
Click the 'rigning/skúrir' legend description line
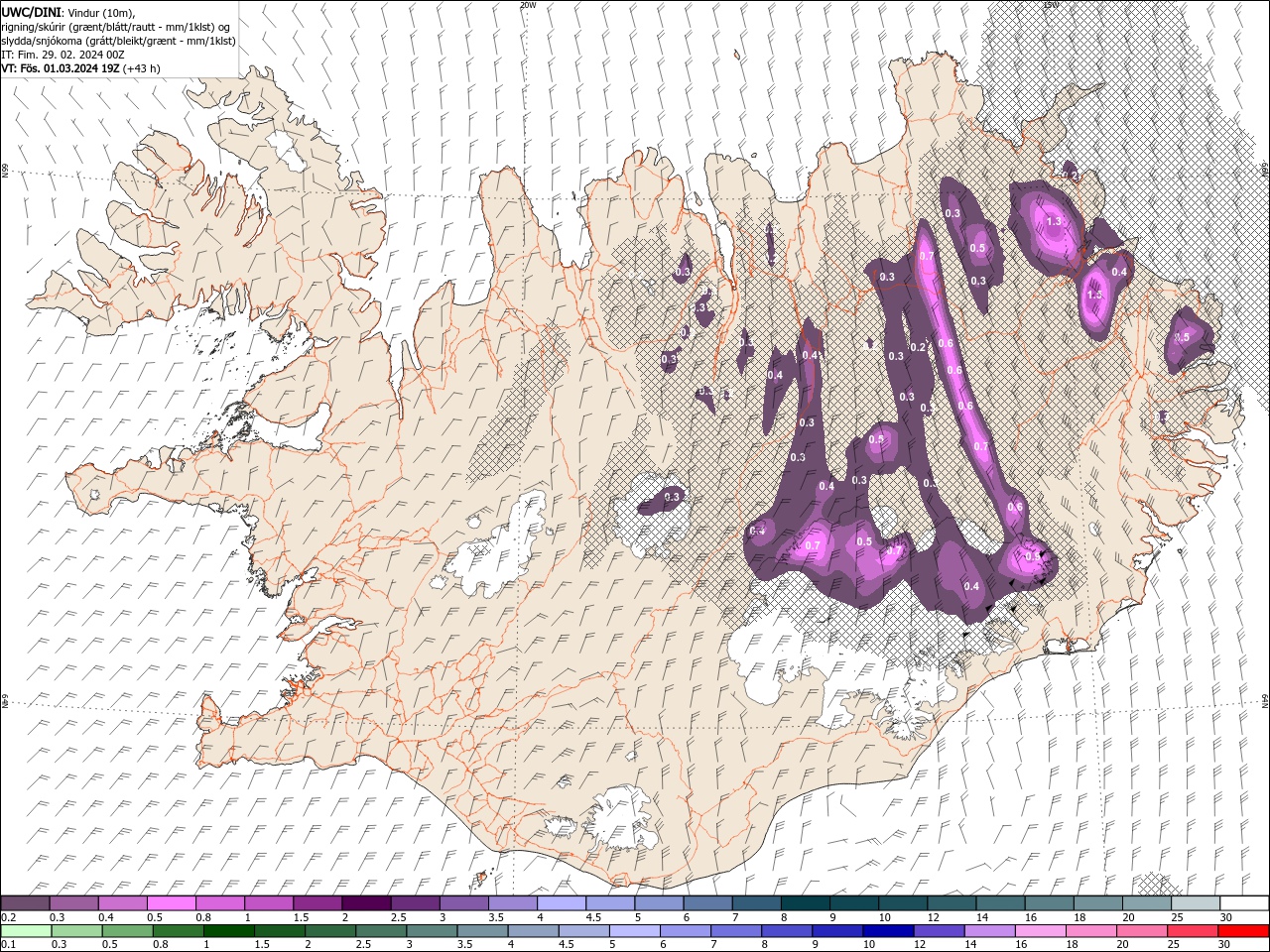point(116,27)
